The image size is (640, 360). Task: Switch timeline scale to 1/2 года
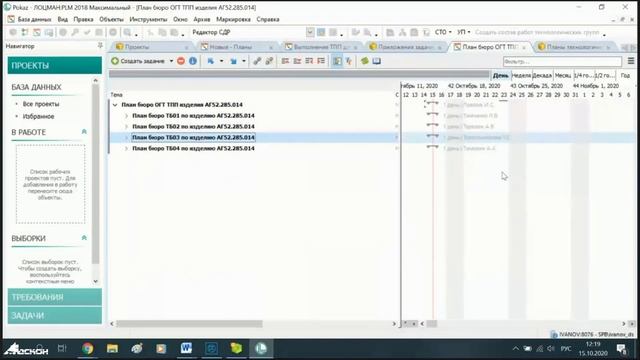(604, 76)
